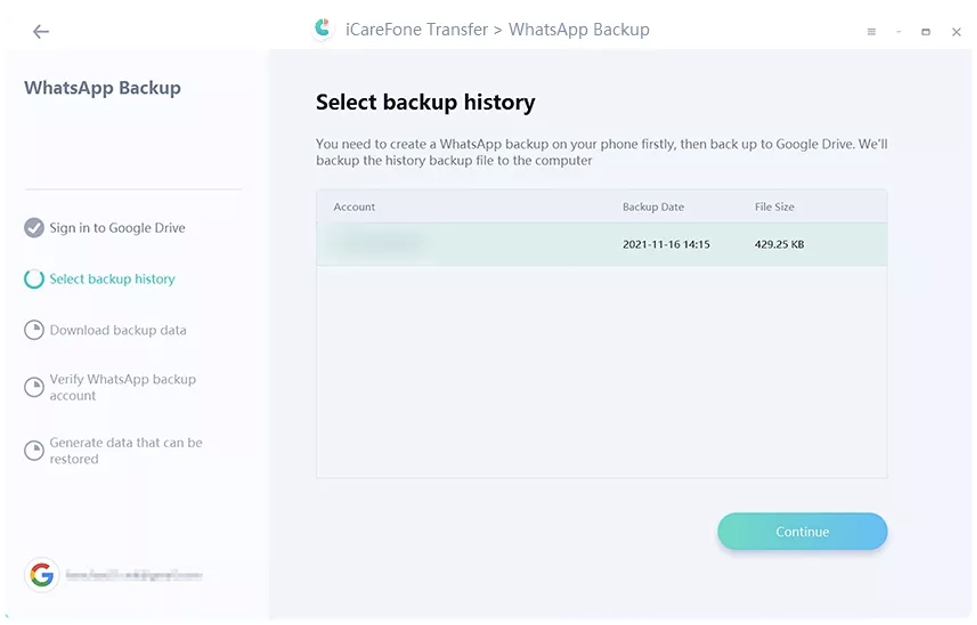Viewport: 977px width, 625px height.
Task: Select Generate data that can be restored label
Action: pos(126,451)
